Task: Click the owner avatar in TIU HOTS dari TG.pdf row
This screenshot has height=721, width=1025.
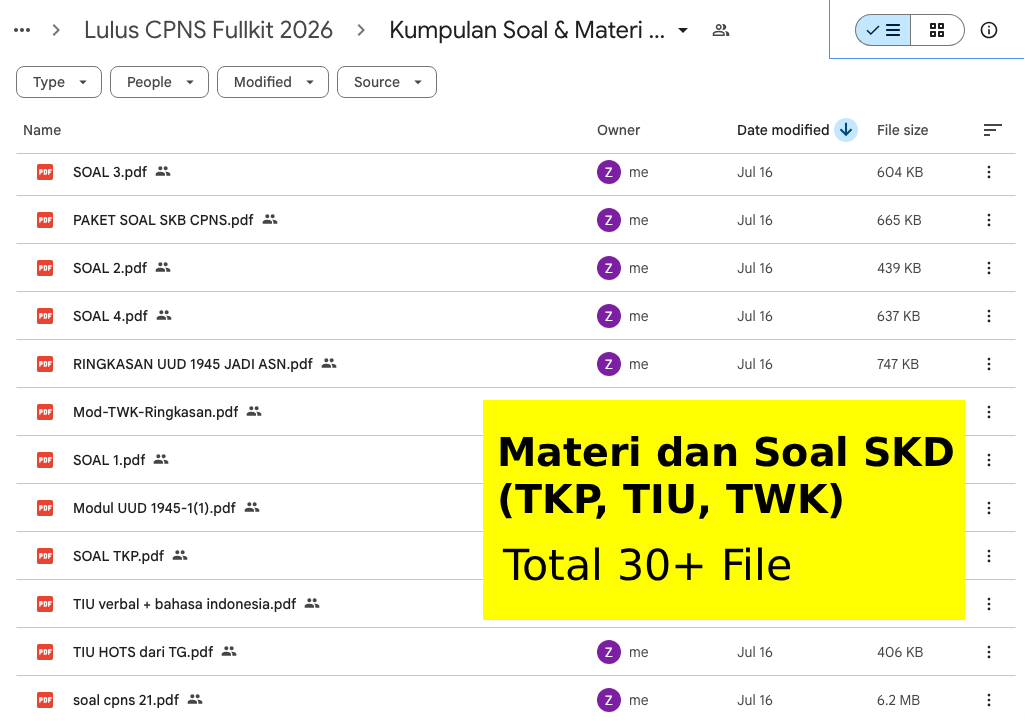Action: [609, 652]
